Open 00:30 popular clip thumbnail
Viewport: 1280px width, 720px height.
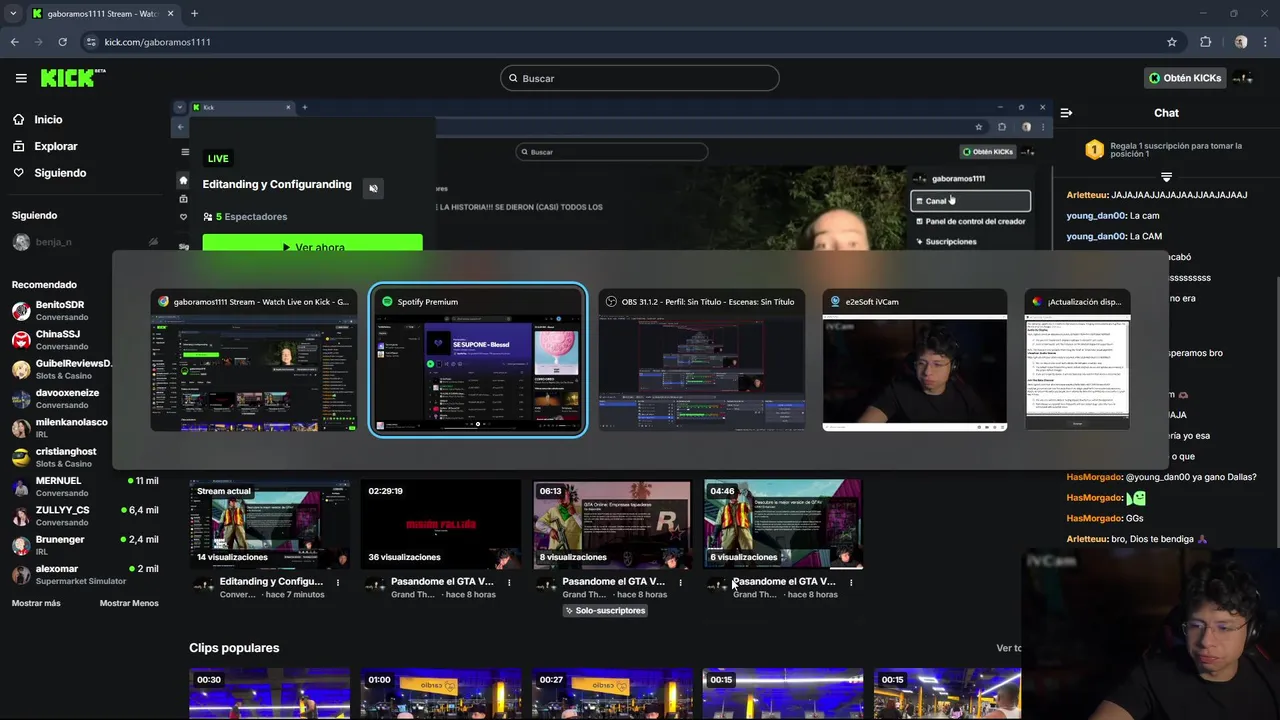(269, 694)
